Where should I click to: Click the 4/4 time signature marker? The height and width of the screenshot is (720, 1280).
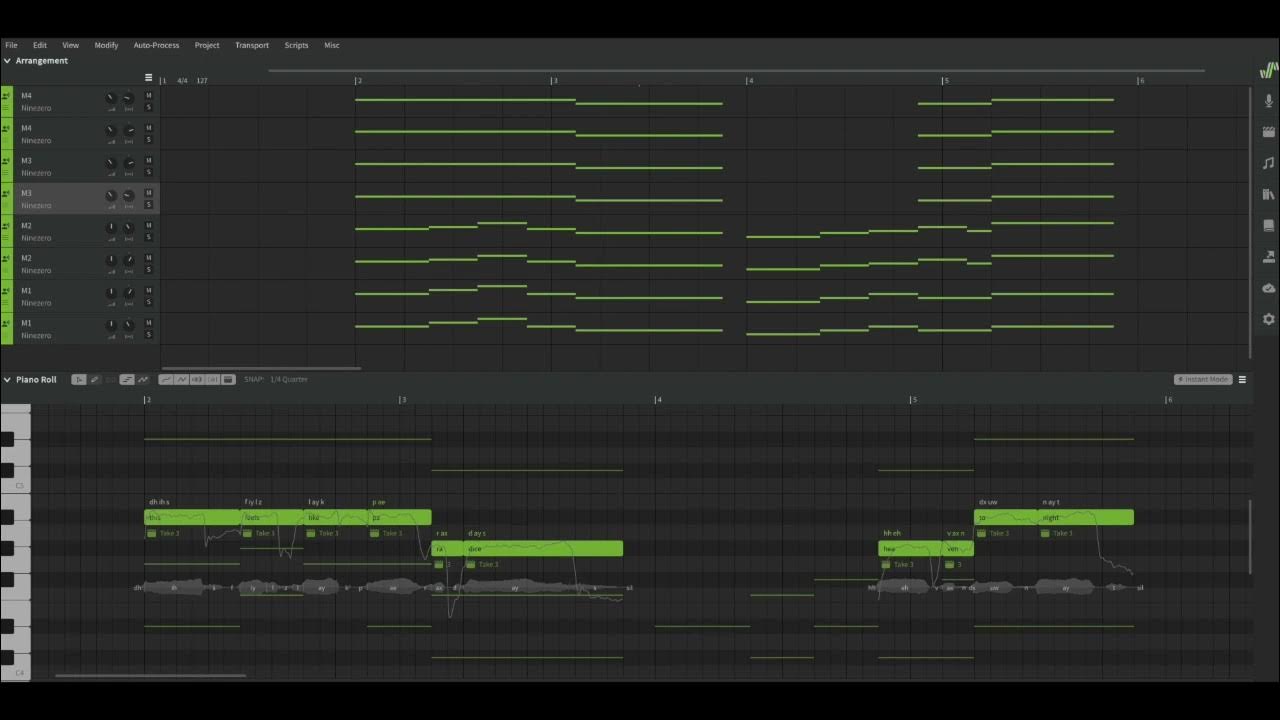pyautogui.click(x=182, y=80)
